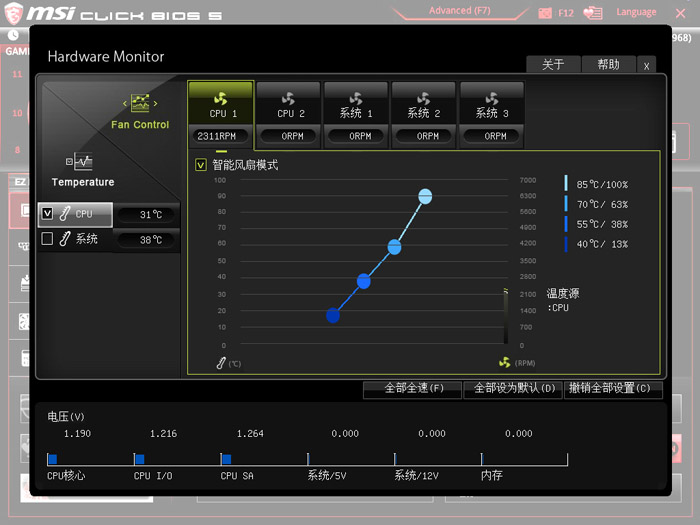The height and width of the screenshot is (525, 700).
Task: Select the CPU 1 fan icon tab
Action: pos(220,99)
